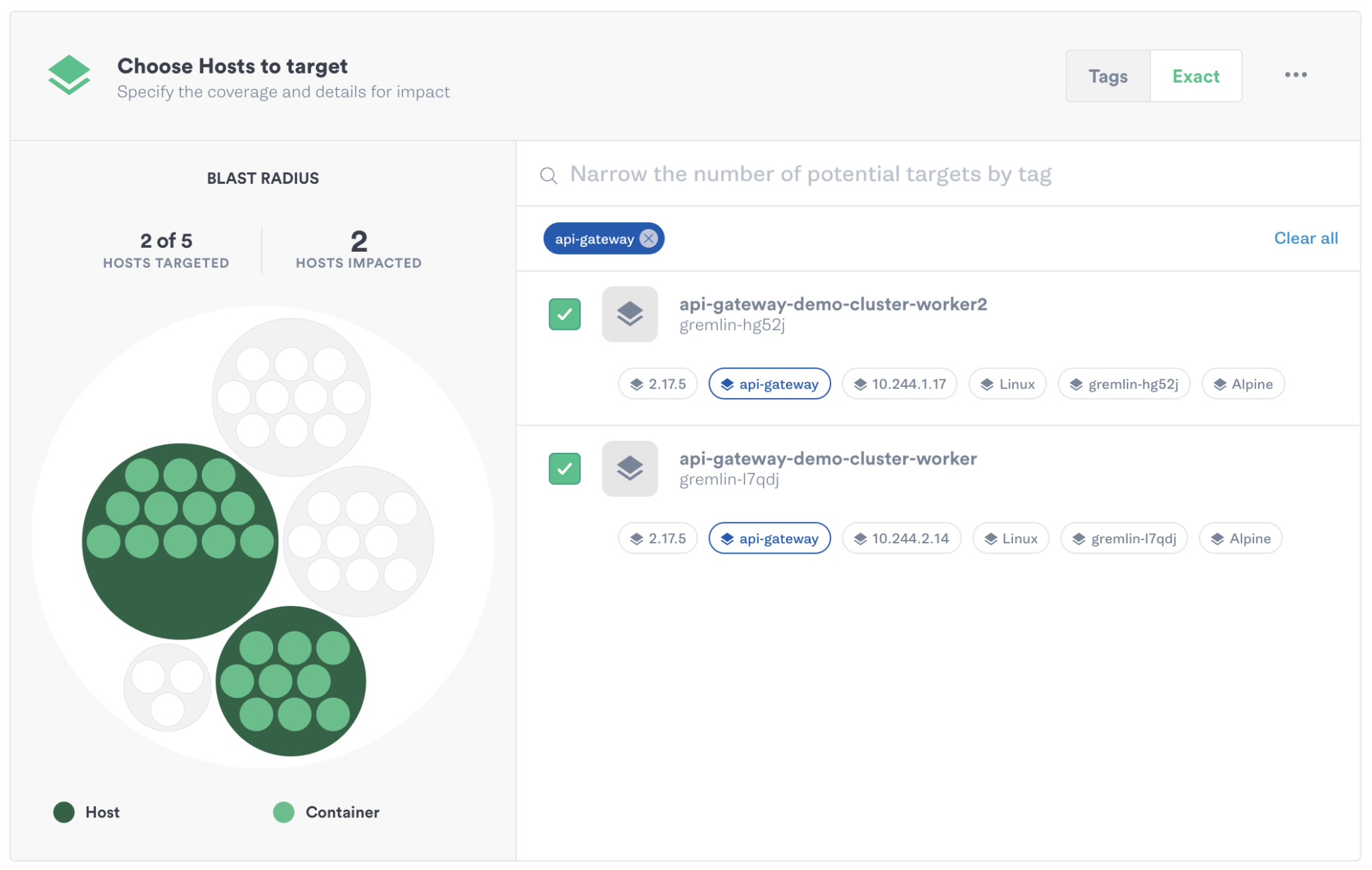This screenshot has width=1372, height=870.
Task: Click the api-gateway tag icon on worker
Action: pyautogui.click(x=727, y=538)
